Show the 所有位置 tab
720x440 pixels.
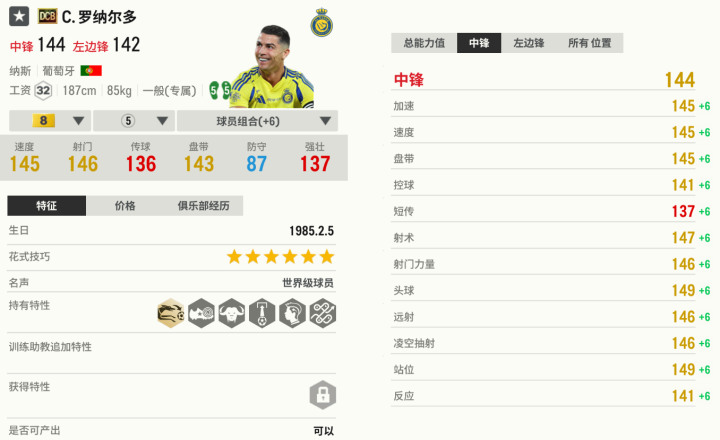pyautogui.click(x=590, y=43)
